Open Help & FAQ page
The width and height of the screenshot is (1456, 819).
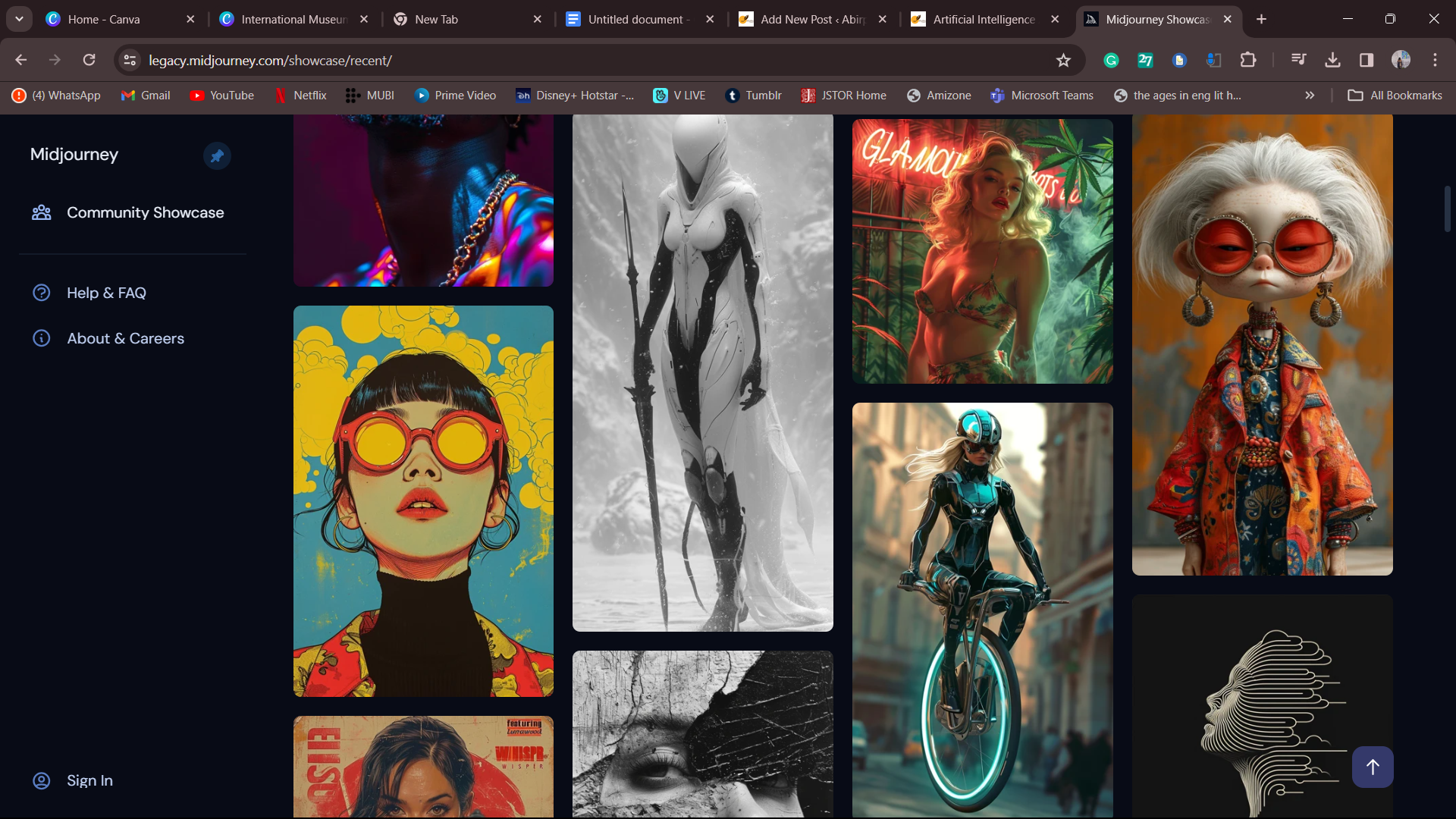click(106, 293)
